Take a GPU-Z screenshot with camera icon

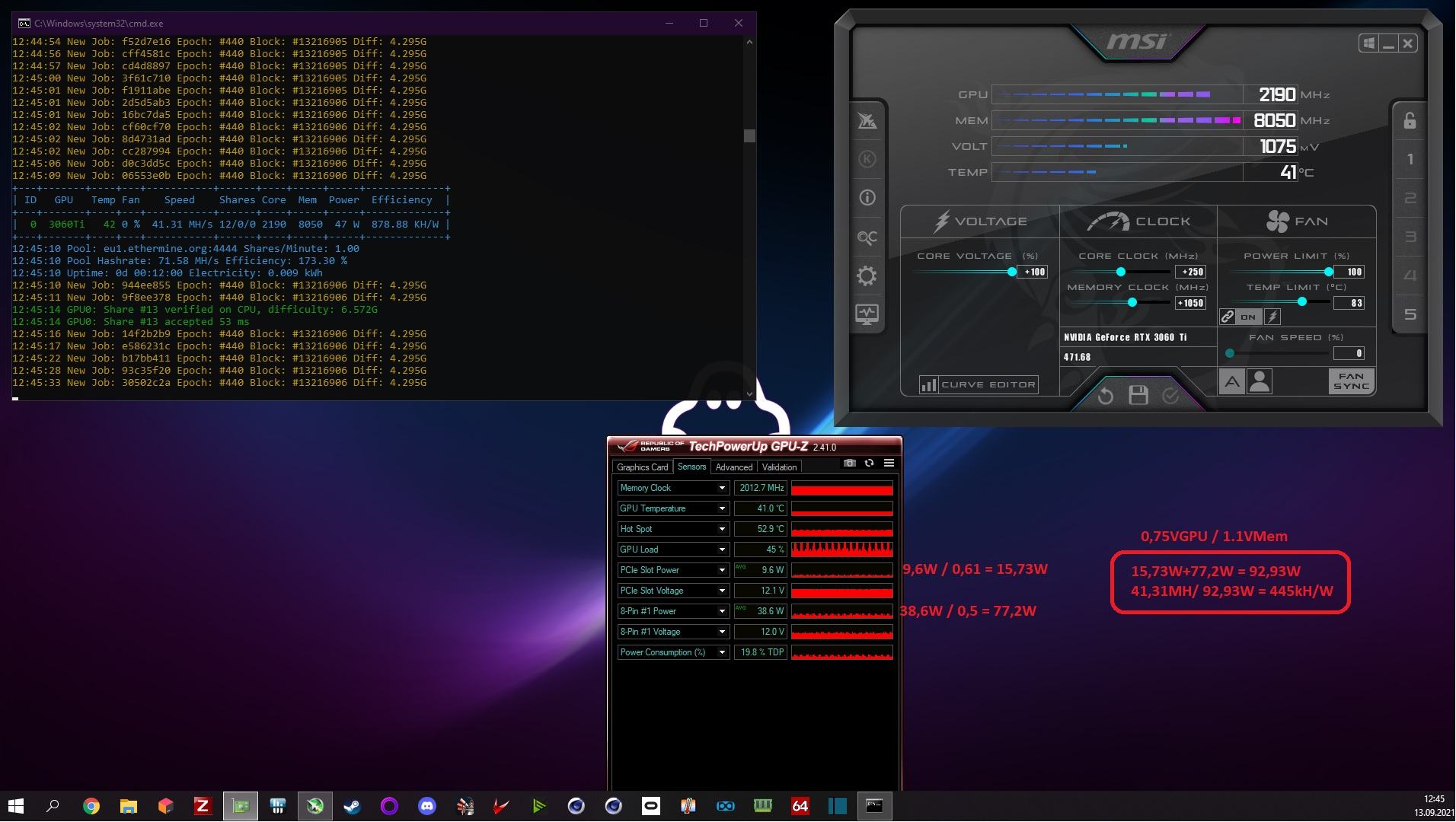(x=850, y=463)
